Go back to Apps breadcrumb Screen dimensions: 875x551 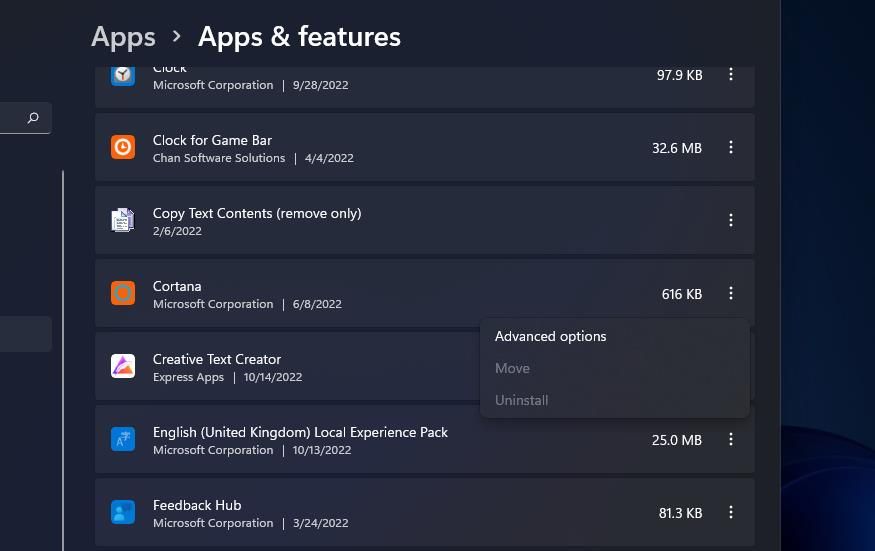point(123,37)
